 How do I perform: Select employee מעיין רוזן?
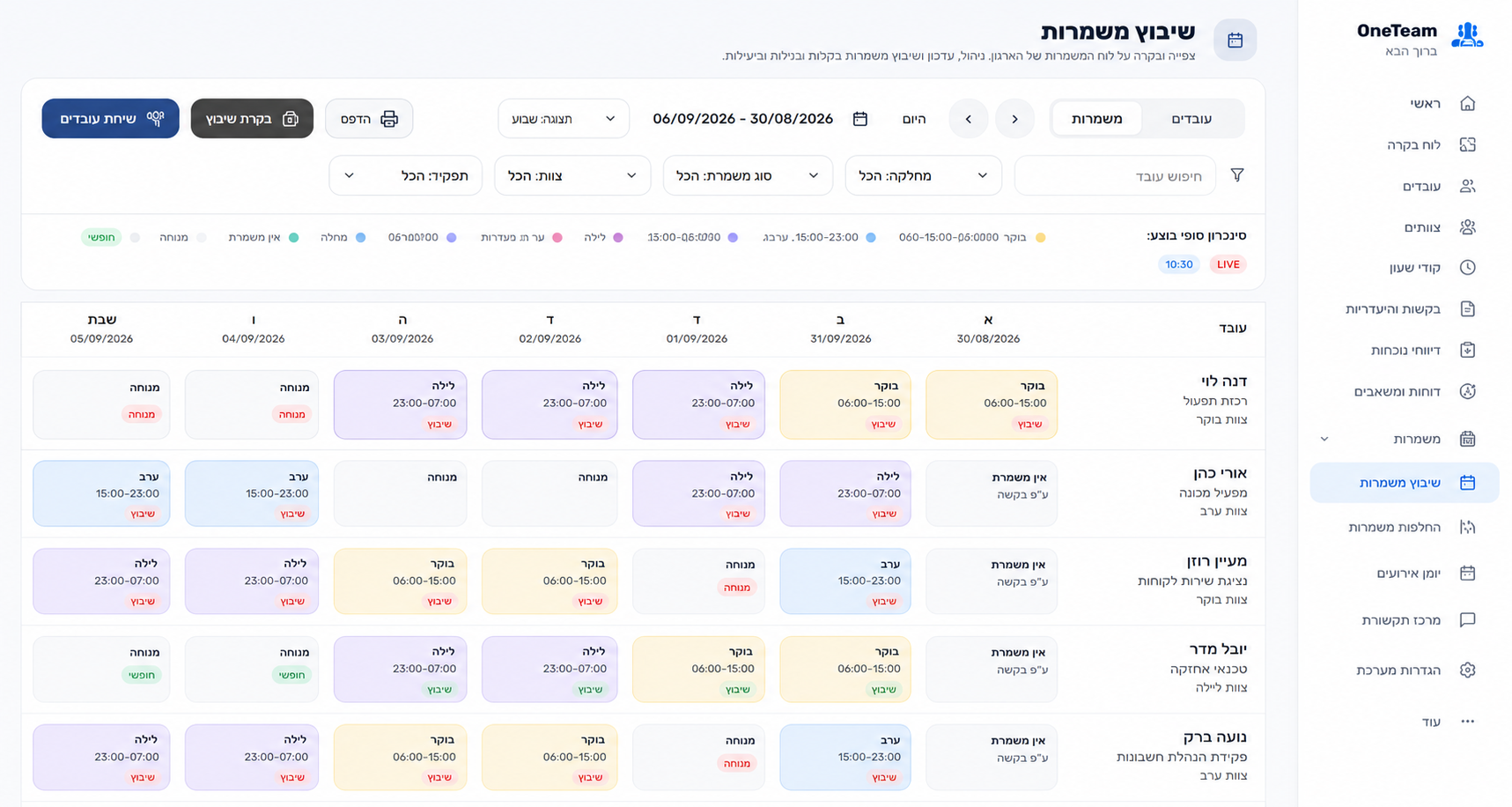point(1216,561)
